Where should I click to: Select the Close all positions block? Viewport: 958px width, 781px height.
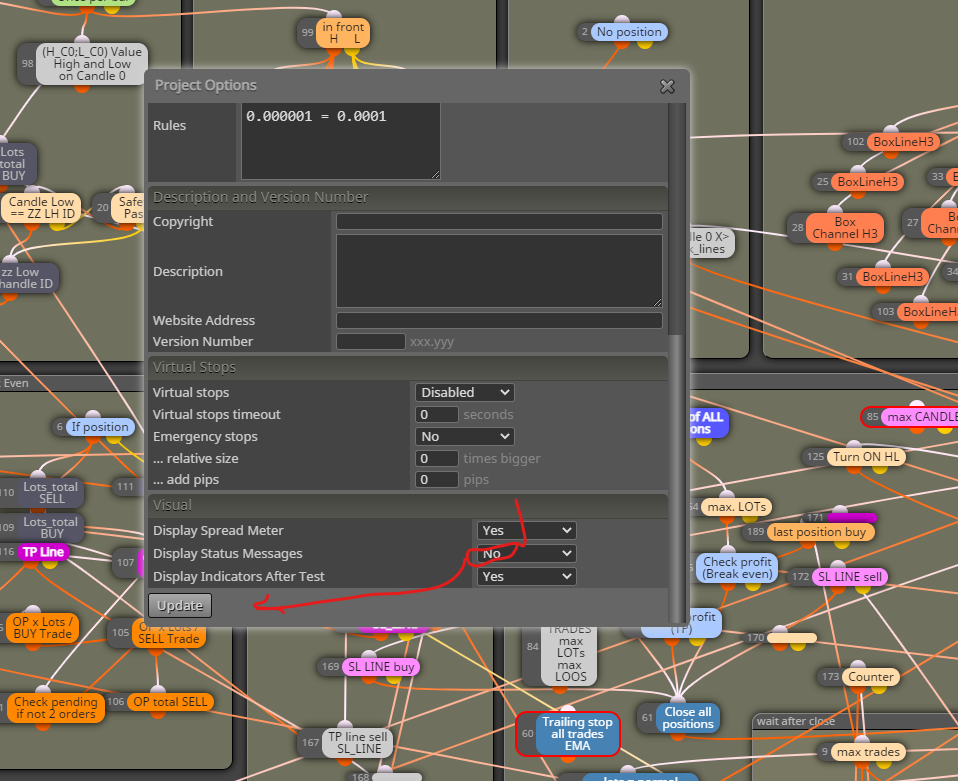click(687, 718)
